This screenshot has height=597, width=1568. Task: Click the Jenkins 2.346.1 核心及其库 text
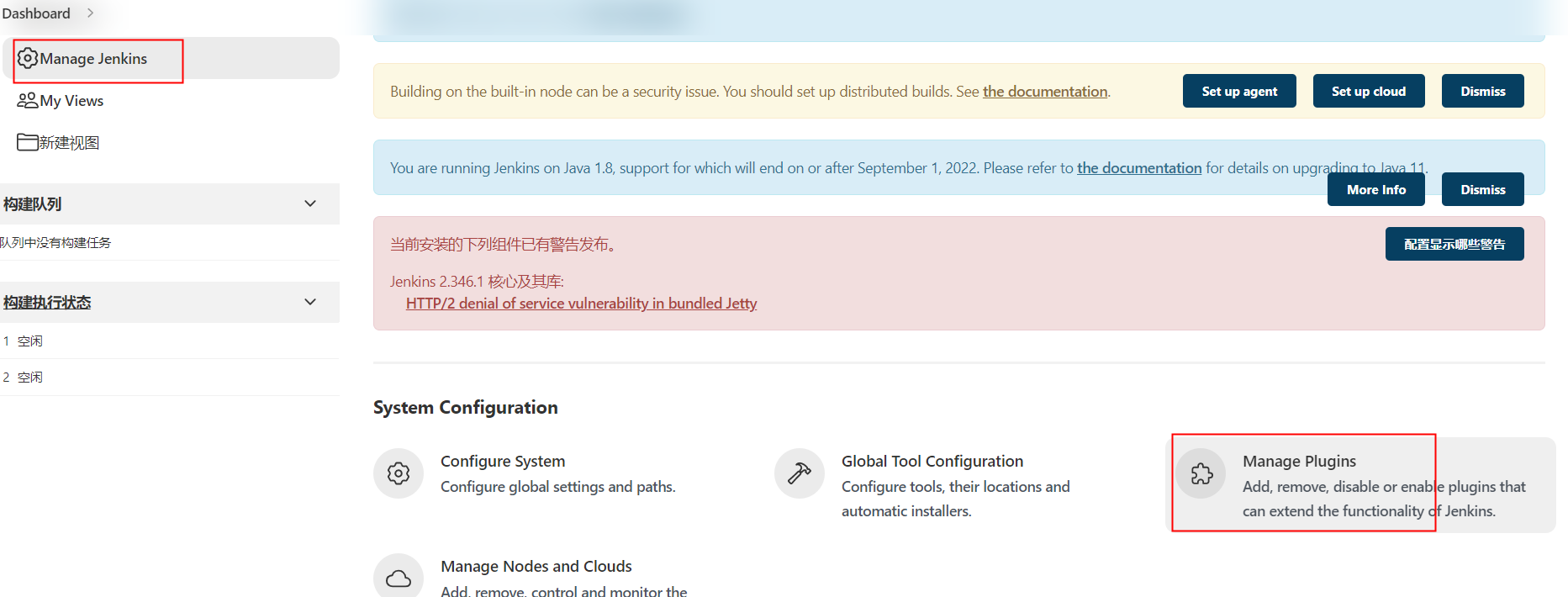(477, 281)
